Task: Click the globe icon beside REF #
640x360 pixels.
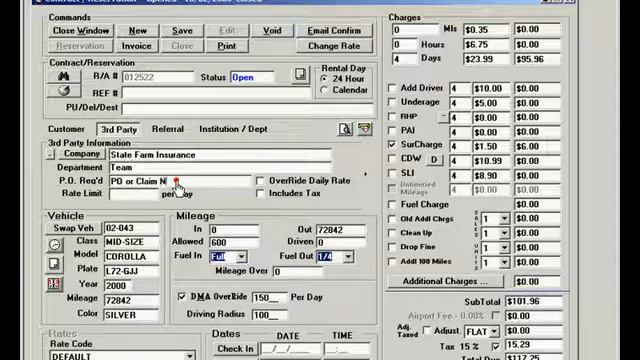Action: click(64, 91)
